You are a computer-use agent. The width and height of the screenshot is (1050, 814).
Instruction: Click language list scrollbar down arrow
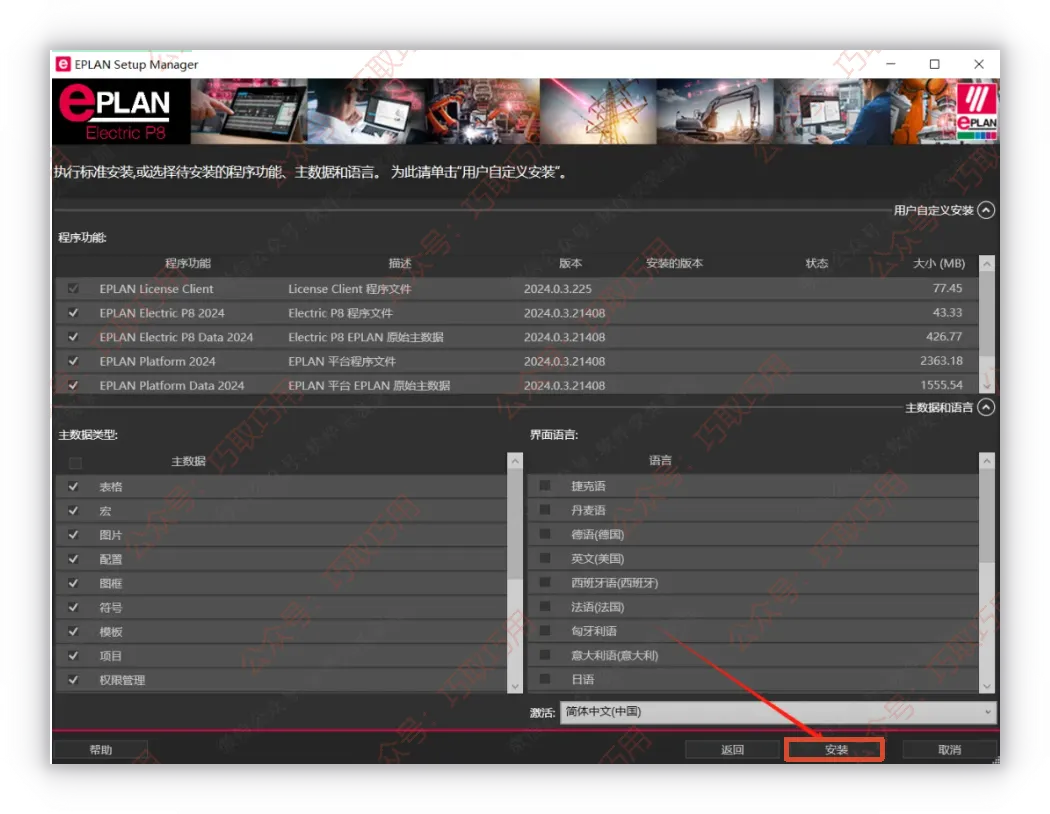(987, 685)
